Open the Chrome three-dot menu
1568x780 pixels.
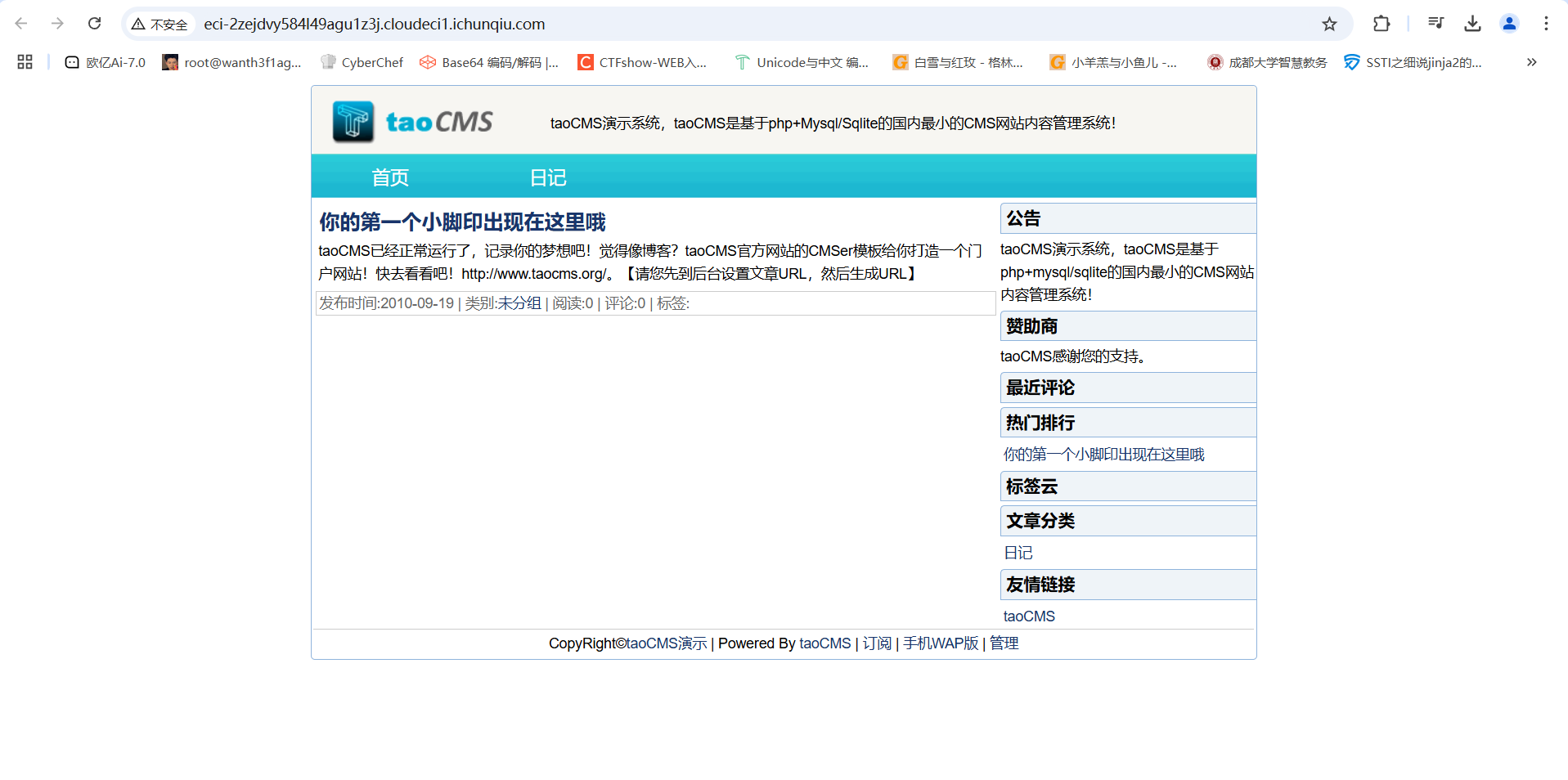pos(1546,24)
